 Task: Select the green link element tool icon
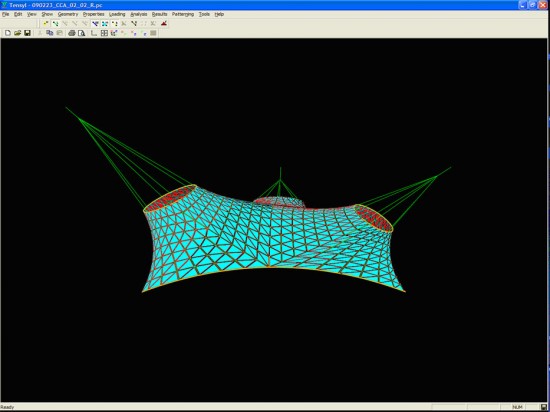(55, 23)
